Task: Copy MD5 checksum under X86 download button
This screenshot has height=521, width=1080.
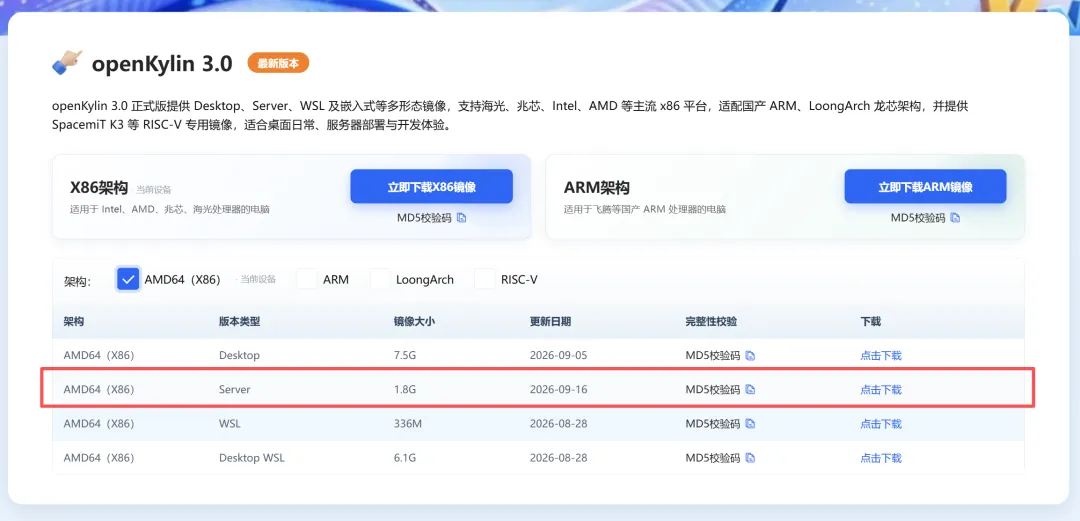Action: pyautogui.click(x=462, y=218)
